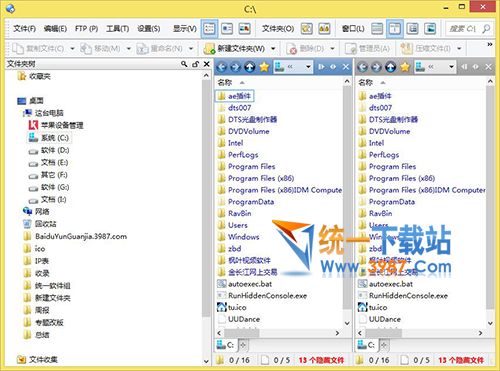The height and width of the screenshot is (371, 500).
Task: Open dropdown arrow next to 新建文件夹(W)
Action: [x=273, y=49]
